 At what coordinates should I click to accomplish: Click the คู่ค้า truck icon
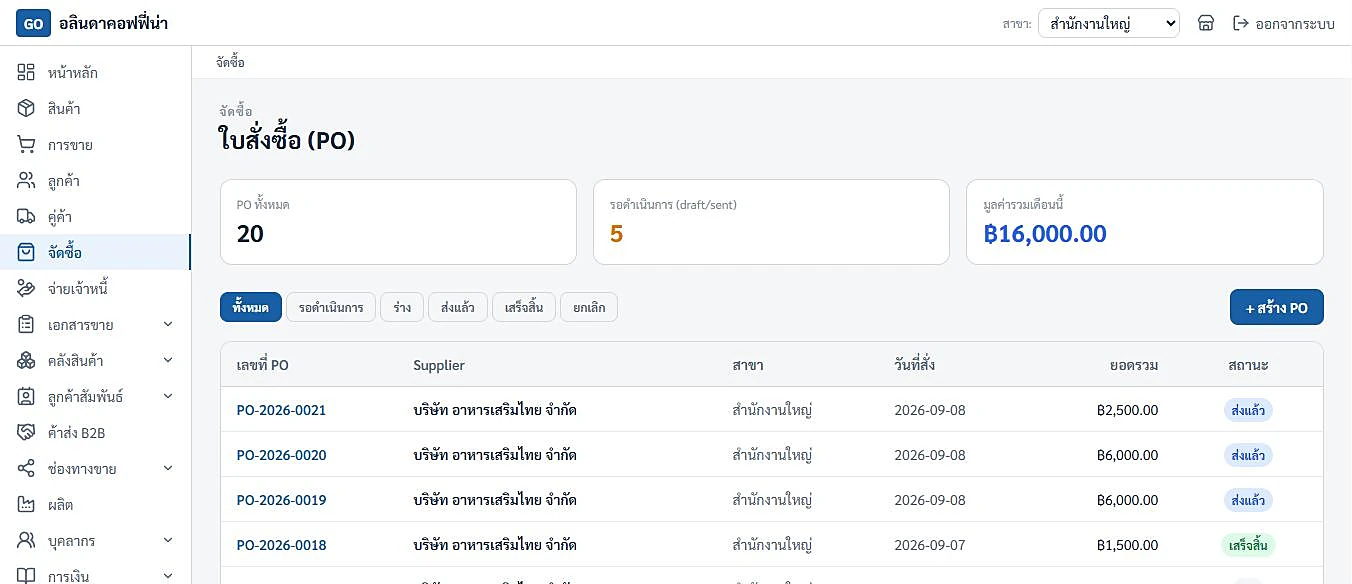pos(27,217)
